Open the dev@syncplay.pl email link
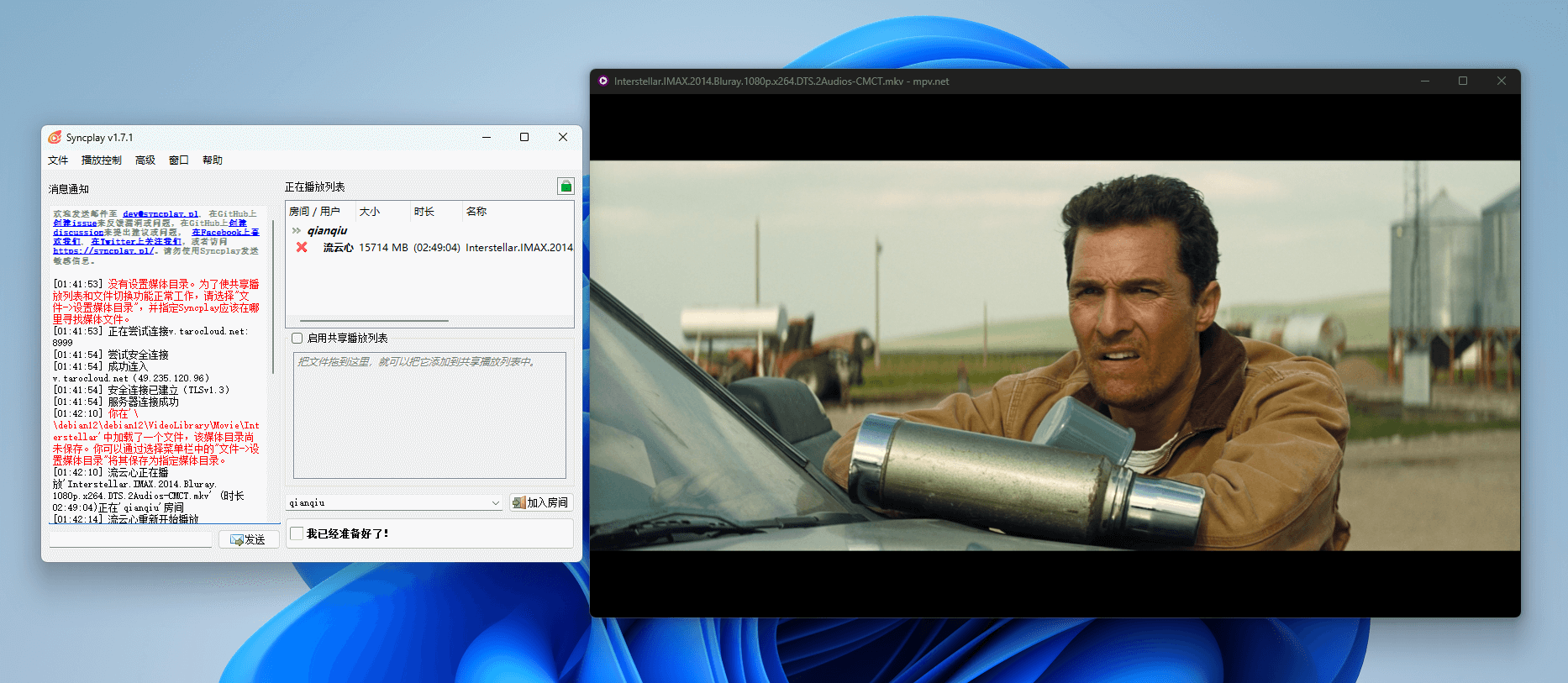Image resolution: width=1568 pixels, height=683 pixels. 160,214
